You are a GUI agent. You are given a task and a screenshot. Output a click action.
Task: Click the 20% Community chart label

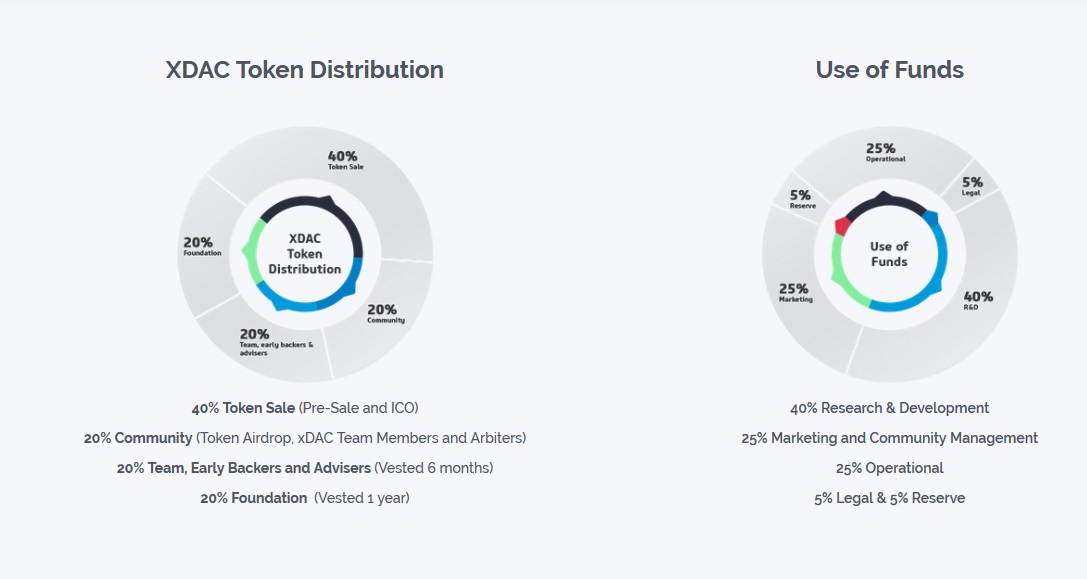385,313
